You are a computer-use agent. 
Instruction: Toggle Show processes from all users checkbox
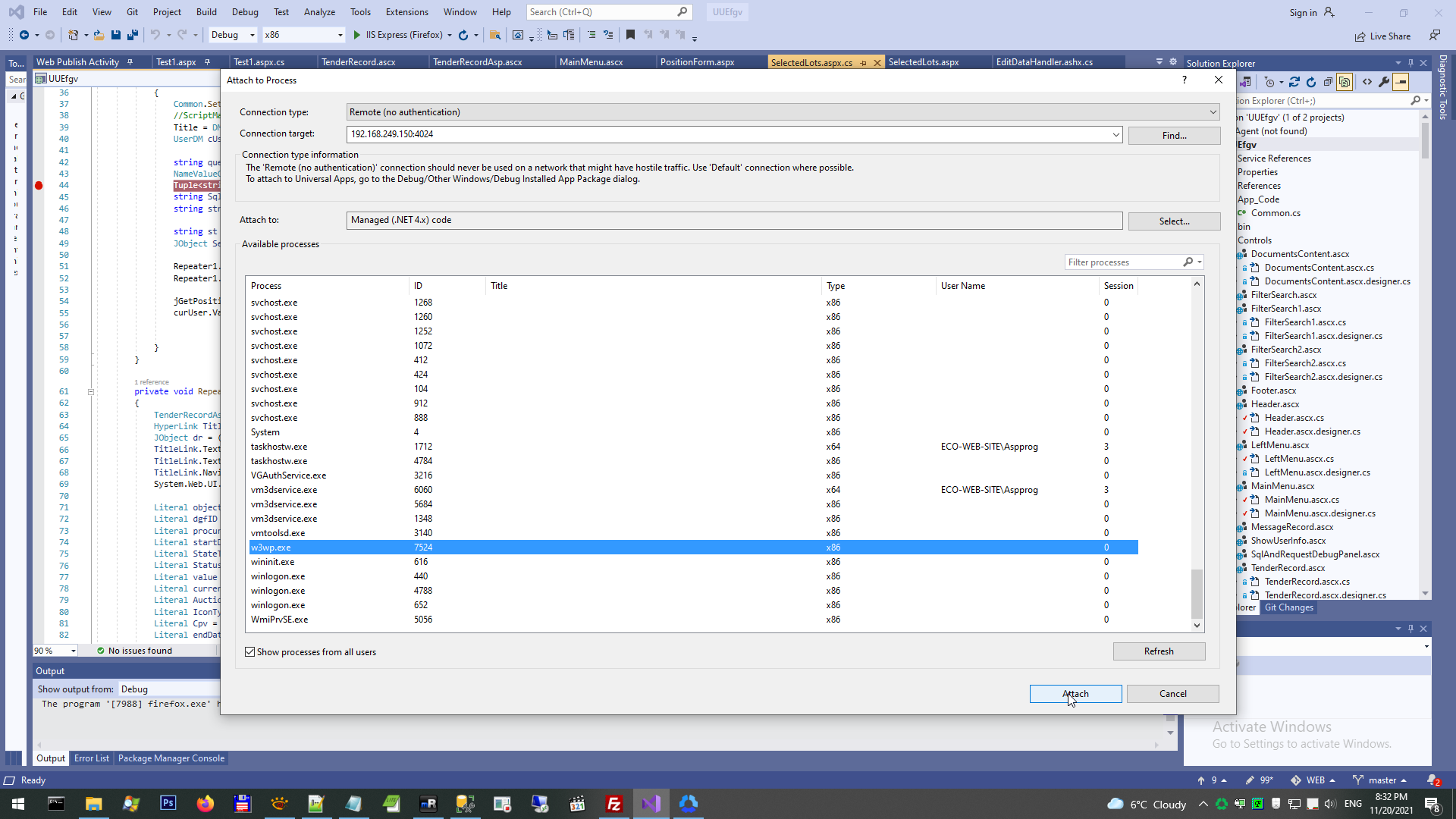[250, 652]
